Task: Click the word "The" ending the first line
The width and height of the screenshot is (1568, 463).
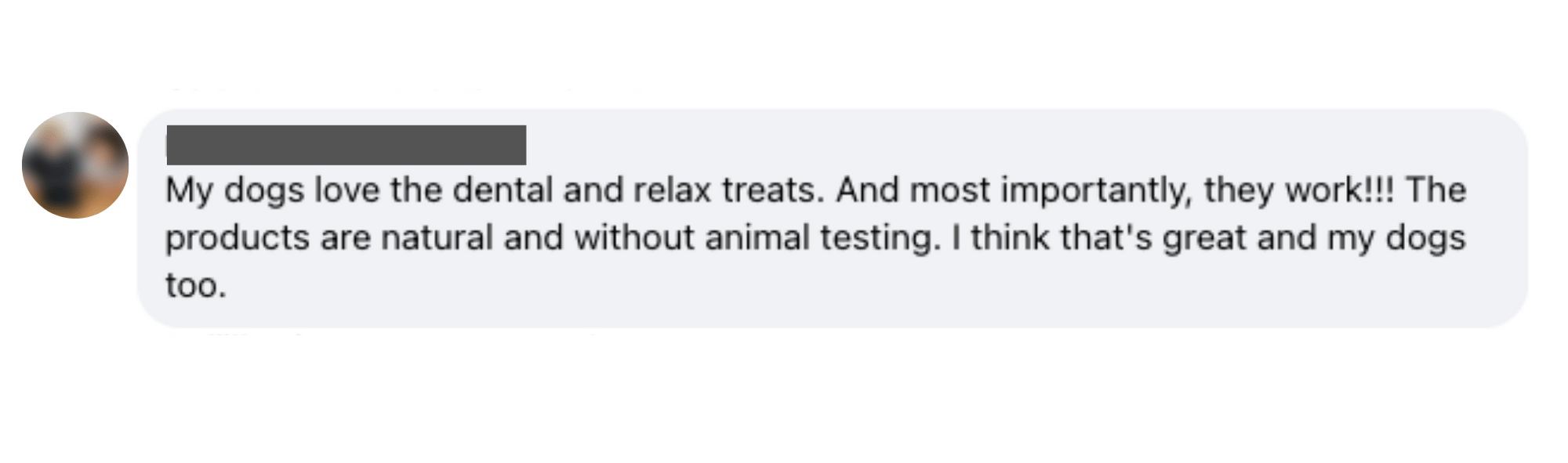Action: [x=1436, y=190]
